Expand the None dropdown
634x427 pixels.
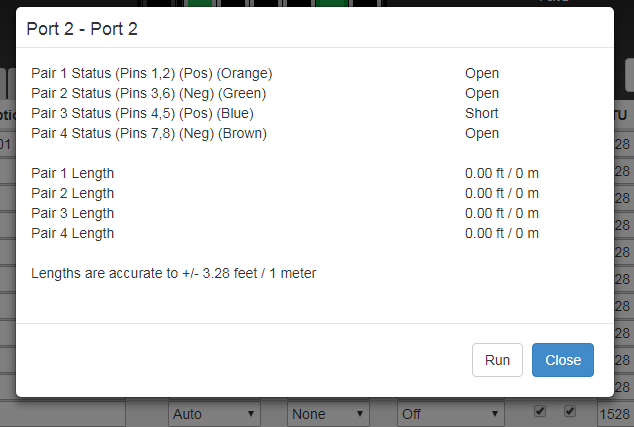pos(329,413)
